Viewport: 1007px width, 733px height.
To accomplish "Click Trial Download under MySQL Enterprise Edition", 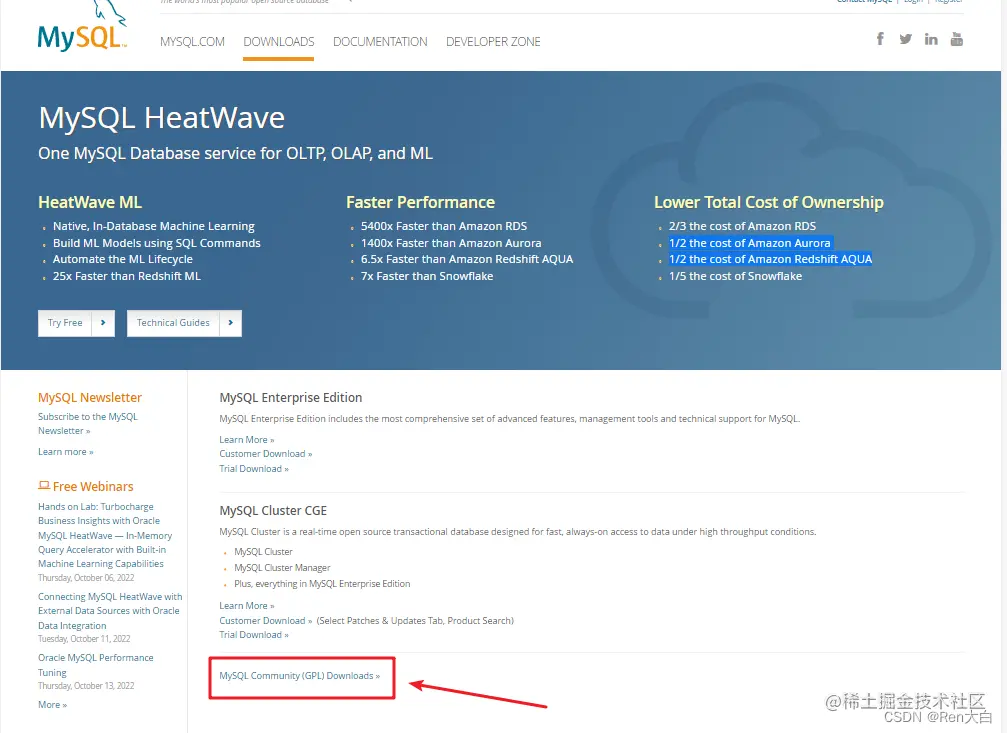I will tap(254, 468).
